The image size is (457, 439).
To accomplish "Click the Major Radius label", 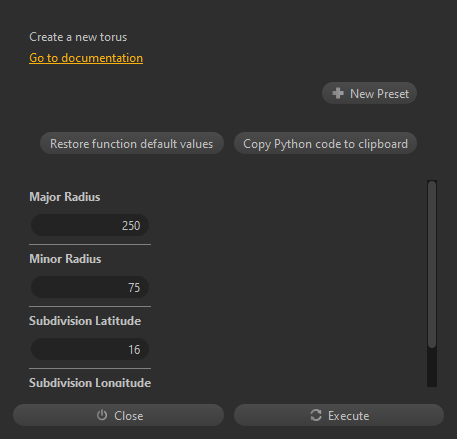I will [65, 197].
